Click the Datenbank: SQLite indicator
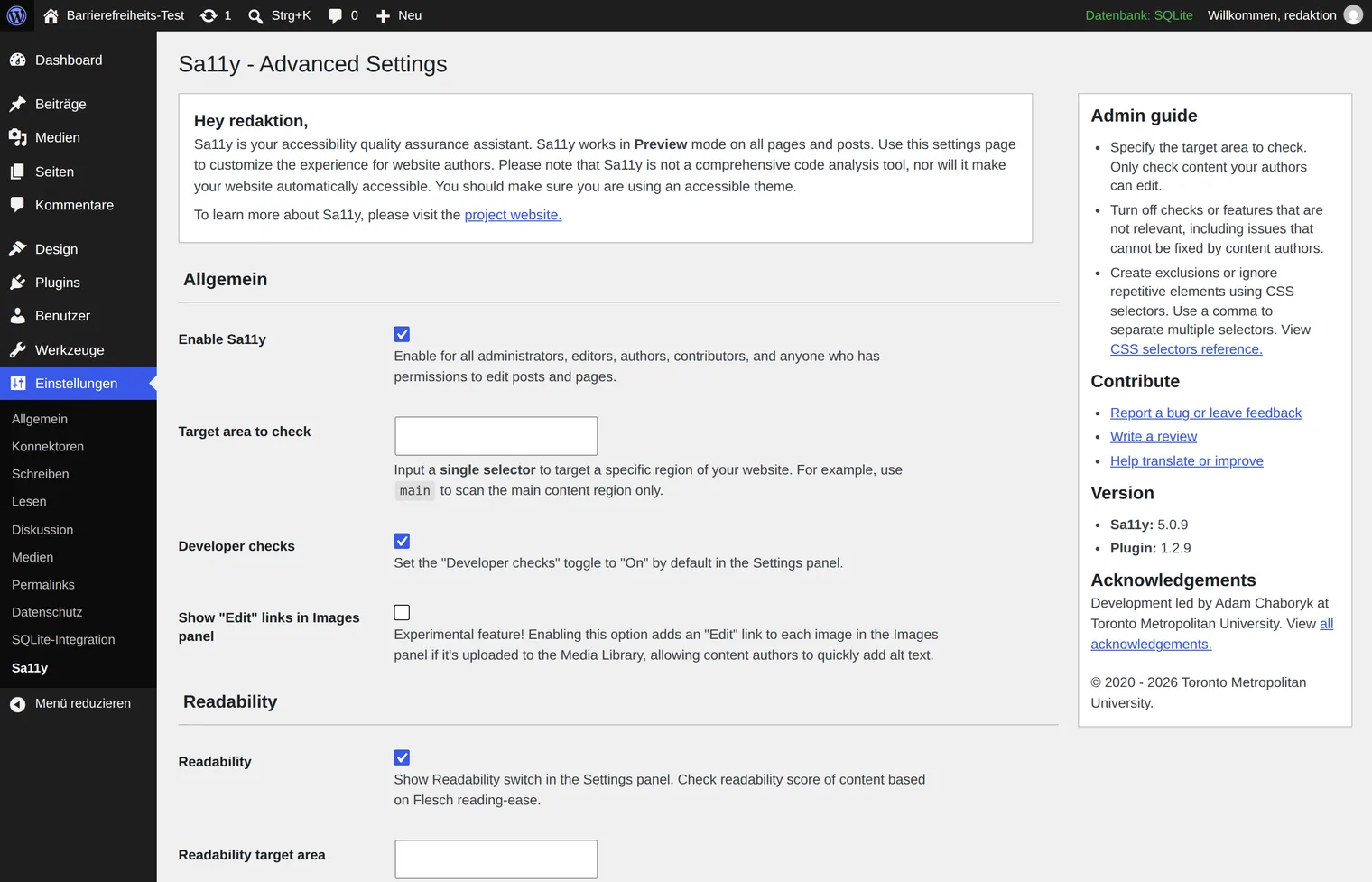1372x882 pixels. (x=1139, y=15)
